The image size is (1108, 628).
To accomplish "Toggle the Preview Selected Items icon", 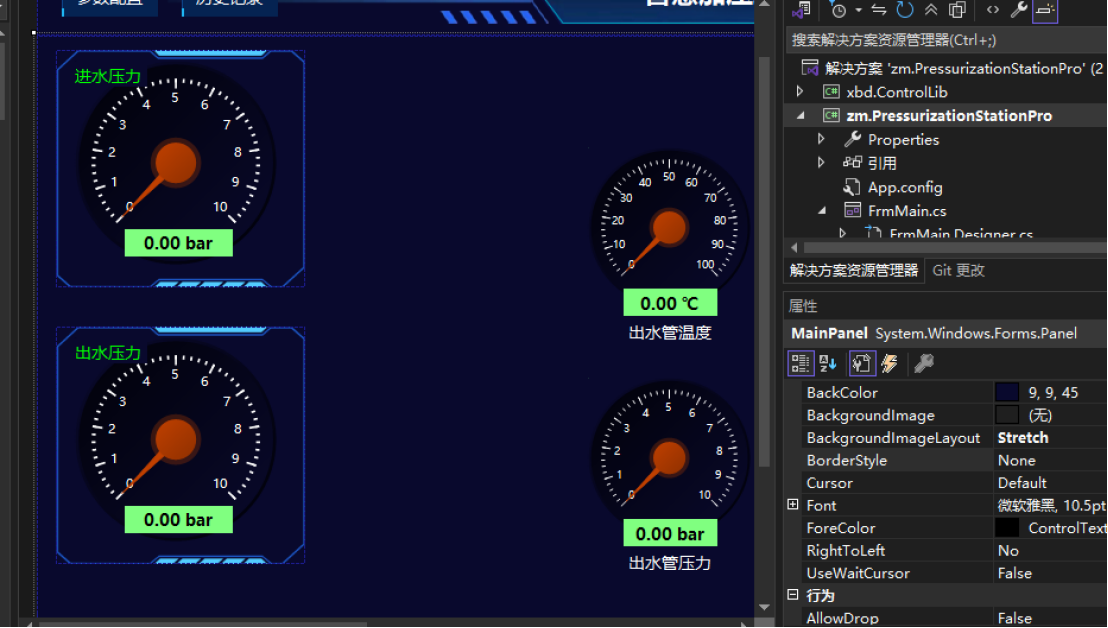I will (x=1044, y=10).
